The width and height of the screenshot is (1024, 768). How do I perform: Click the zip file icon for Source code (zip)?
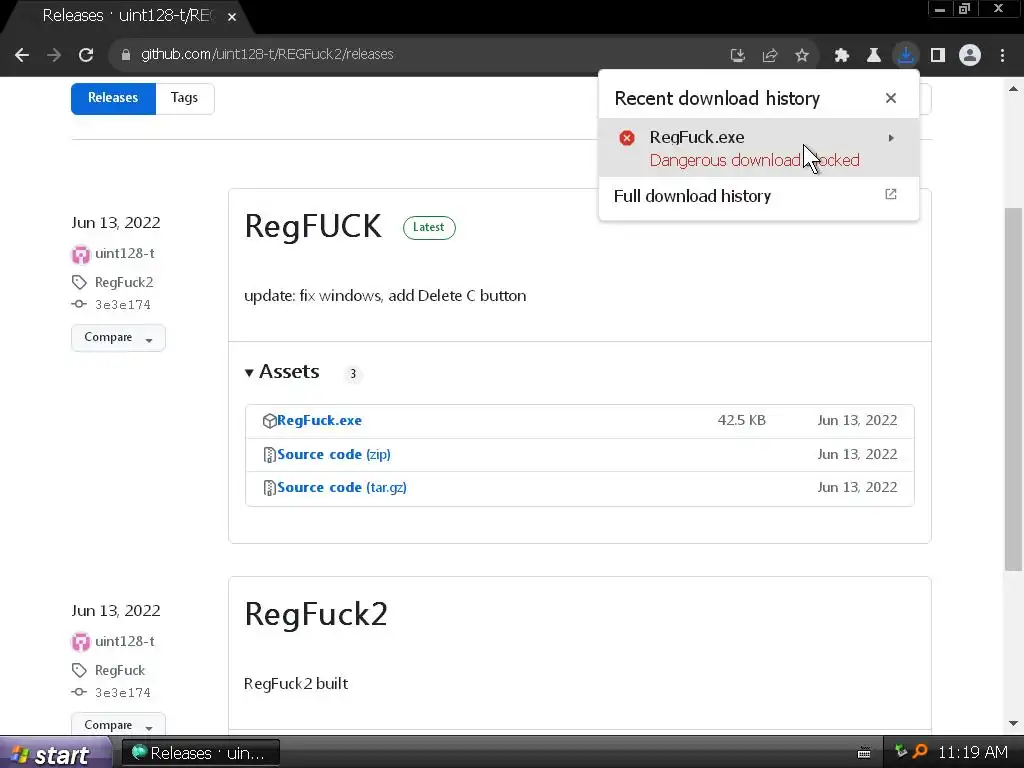pyautogui.click(x=269, y=455)
